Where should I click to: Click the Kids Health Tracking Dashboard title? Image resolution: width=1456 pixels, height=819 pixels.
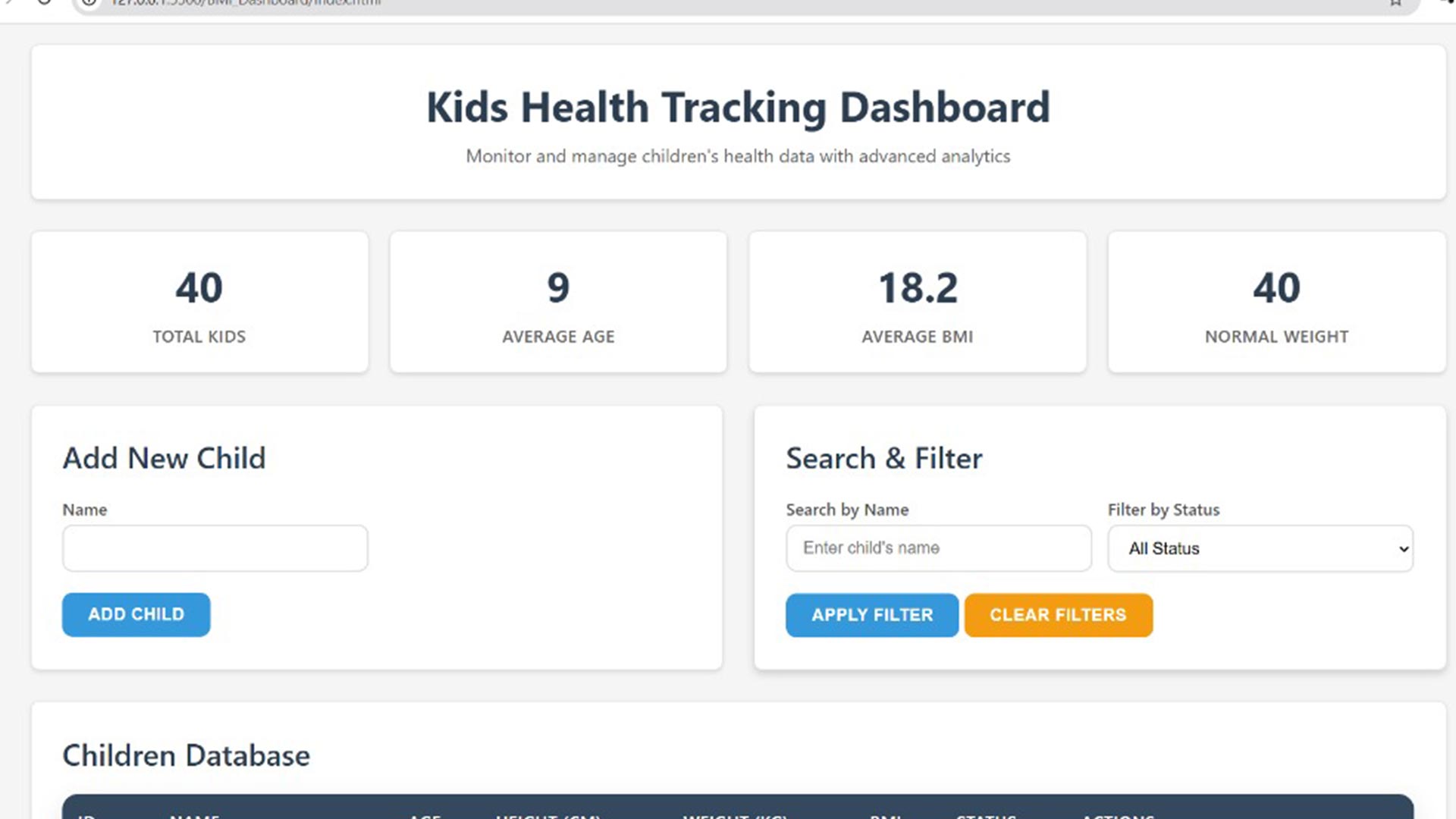[738, 107]
